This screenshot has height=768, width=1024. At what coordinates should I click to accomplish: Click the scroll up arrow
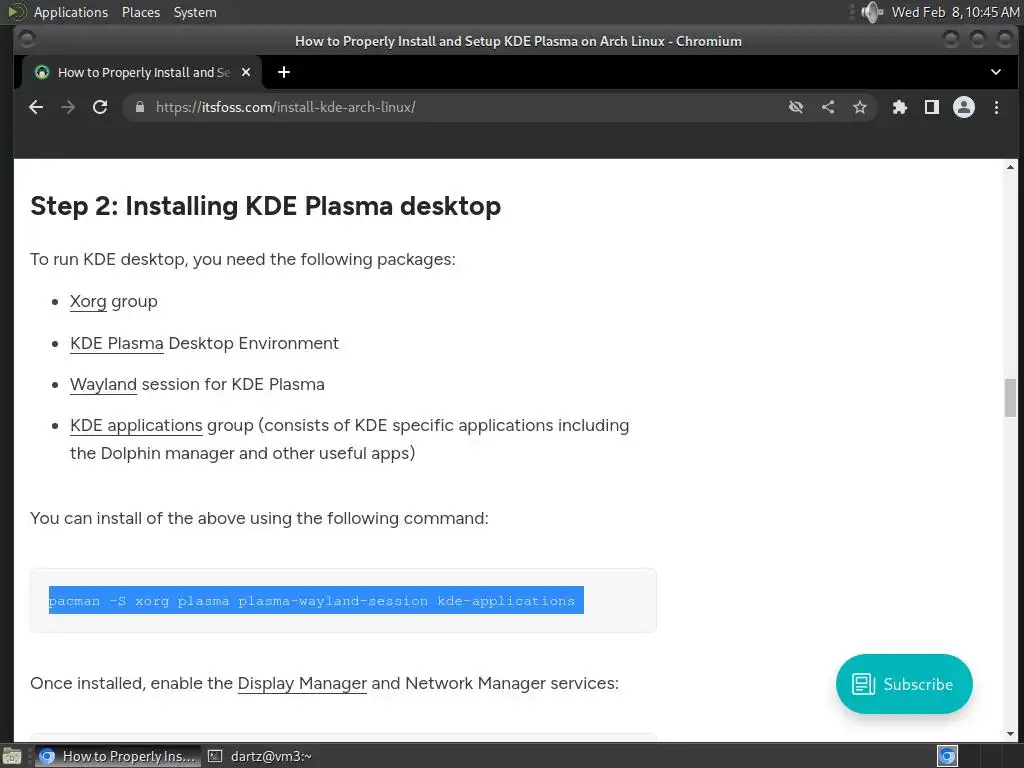click(1010, 168)
